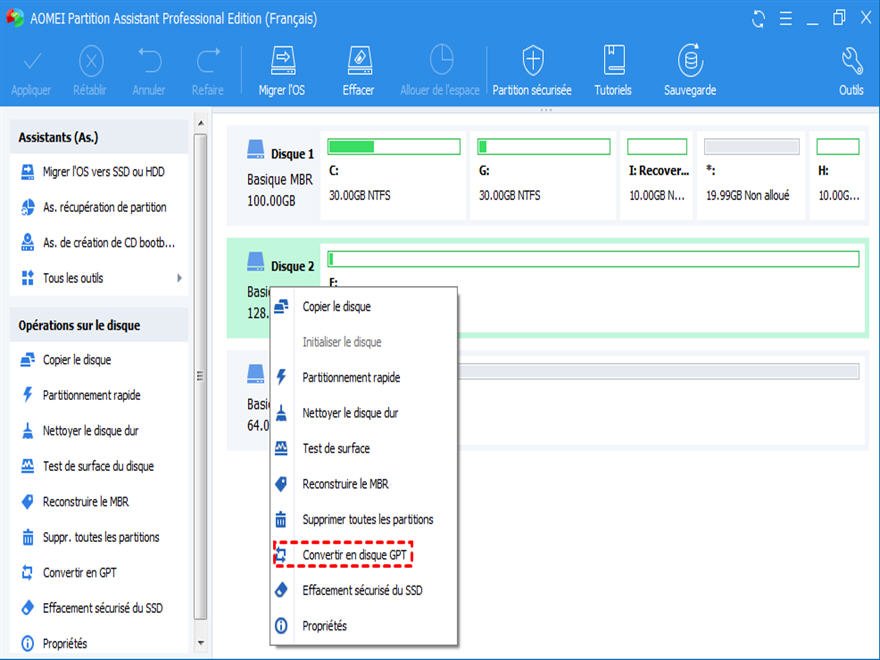The width and height of the screenshot is (880, 660).
Task: Expand Tous les outils submenu arrow
Action: pyautogui.click(x=179, y=278)
